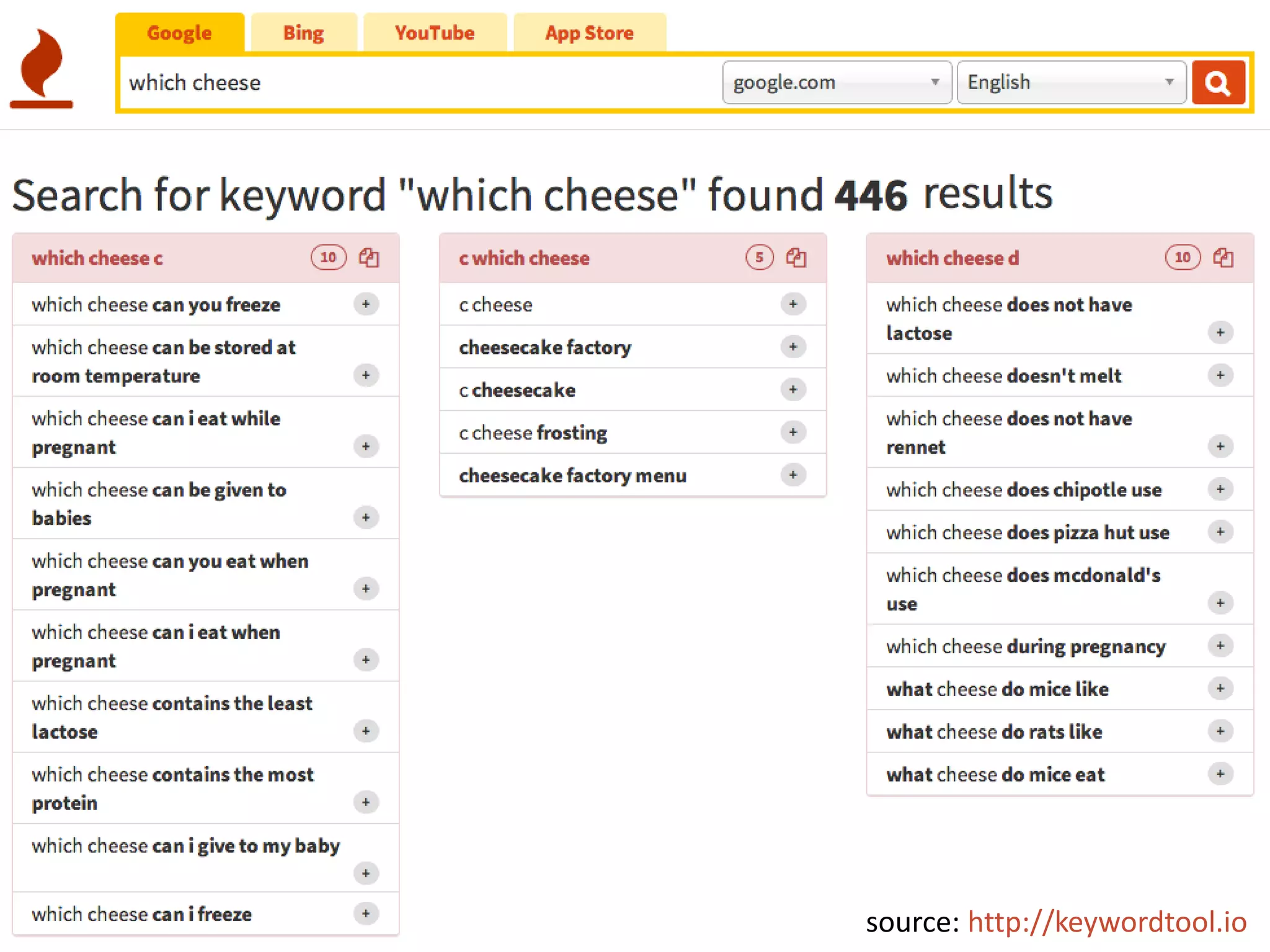Click the orange magnifier search button
Image resolution: width=1270 pixels, height=952 pixels.
tap(1218, 82)
